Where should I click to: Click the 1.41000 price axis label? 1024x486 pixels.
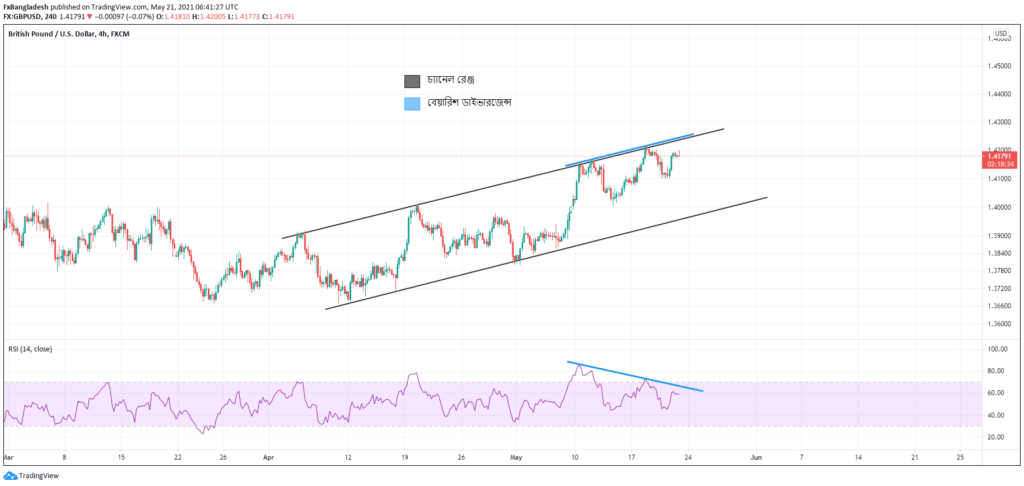(x=1000, y=179)
